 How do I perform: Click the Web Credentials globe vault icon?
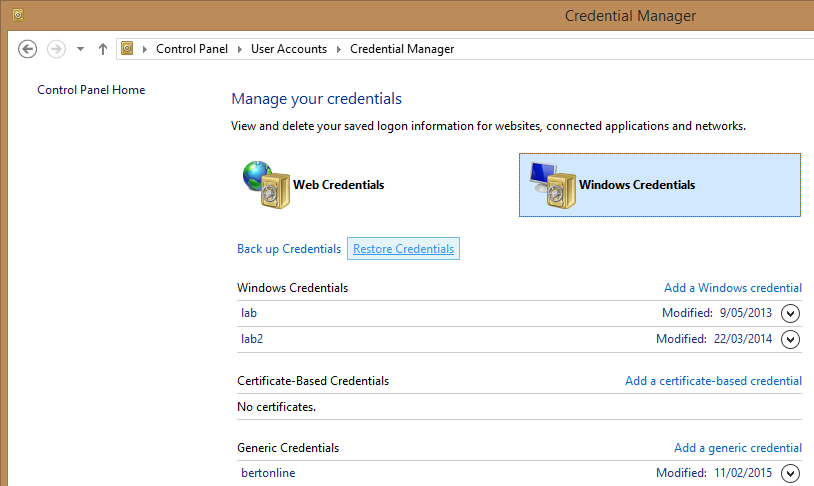point(264,184)
